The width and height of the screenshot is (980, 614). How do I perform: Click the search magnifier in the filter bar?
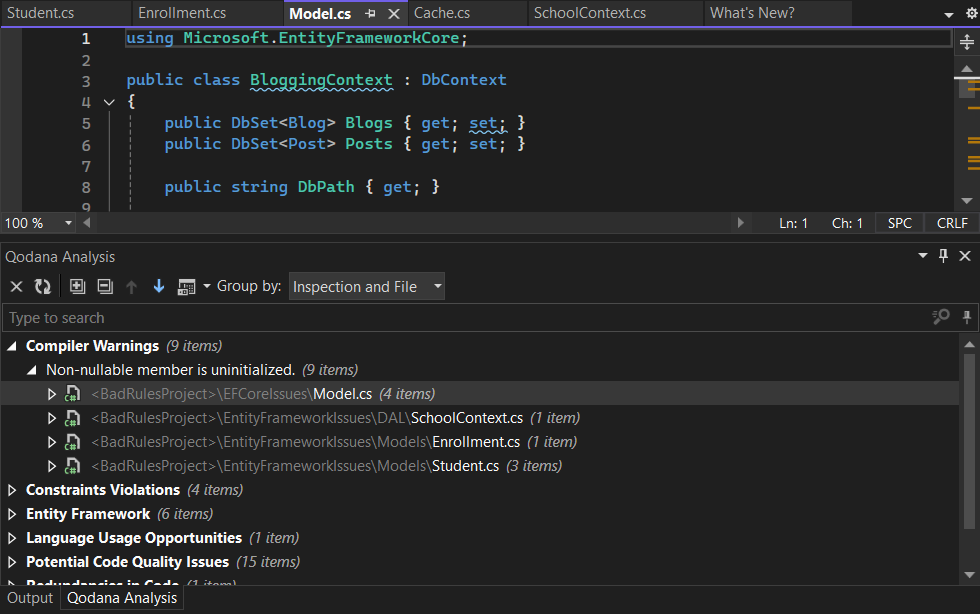click(939, 316)
